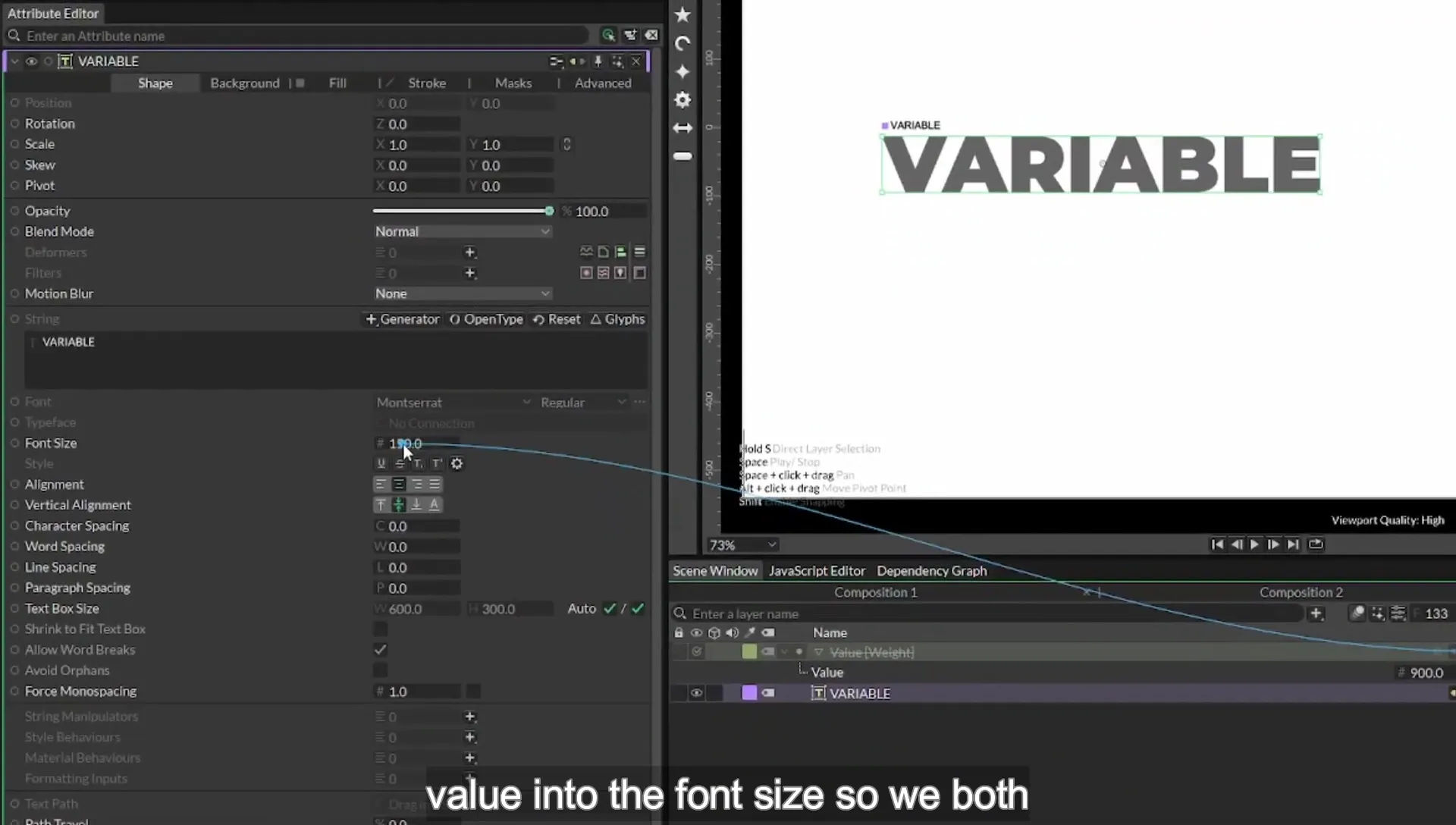Viewport: 1456px width, 825px height.
Task: Click the Generator button
Action: (x=402, y=319)
